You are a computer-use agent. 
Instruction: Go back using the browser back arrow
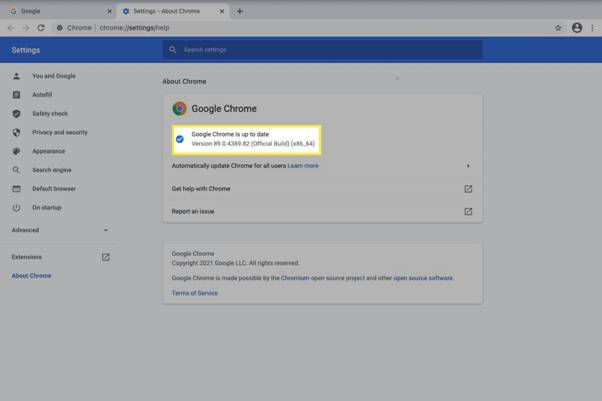[x=11, y=28]
